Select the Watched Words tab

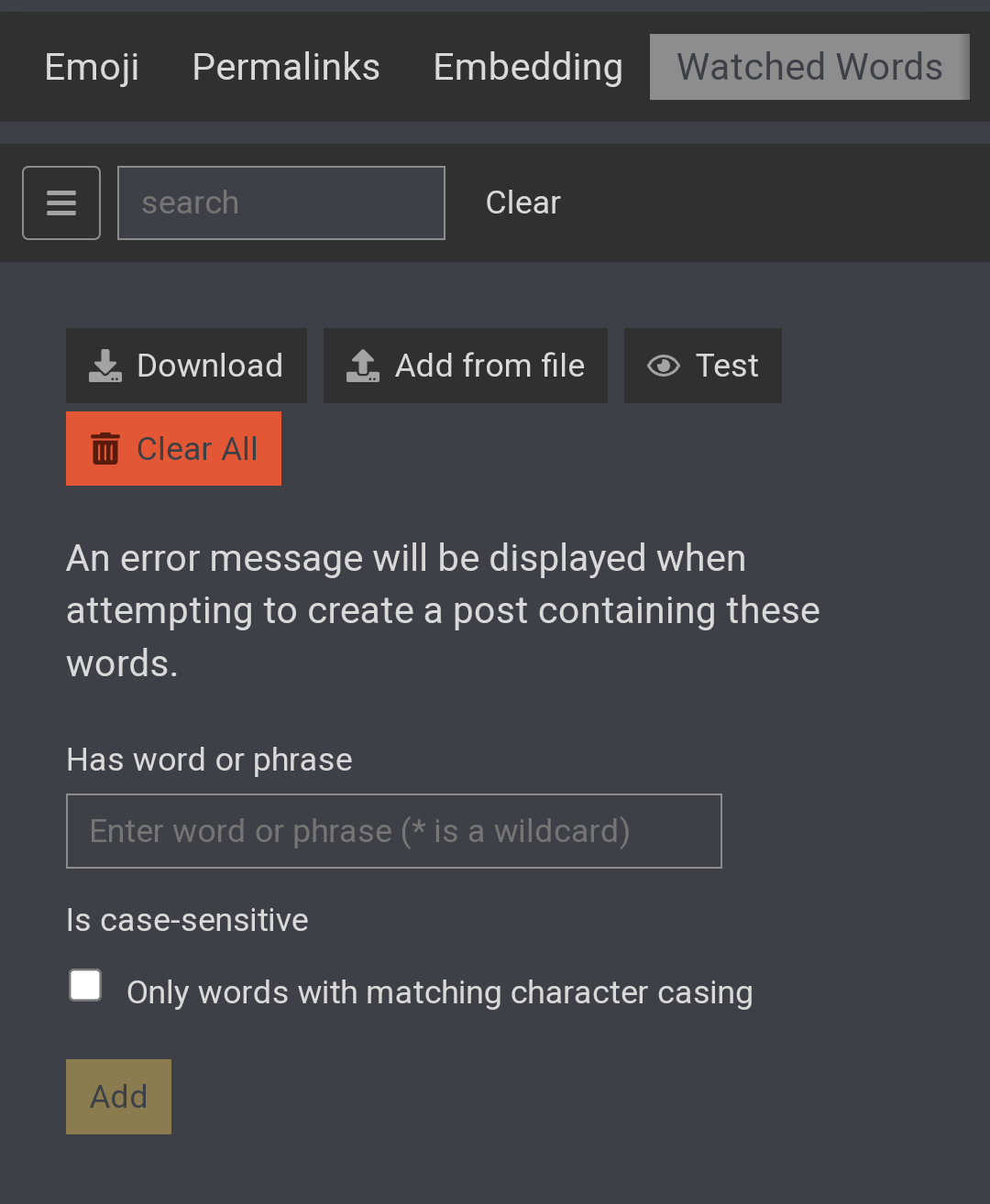pyautogui.click(x=809, y=67)
